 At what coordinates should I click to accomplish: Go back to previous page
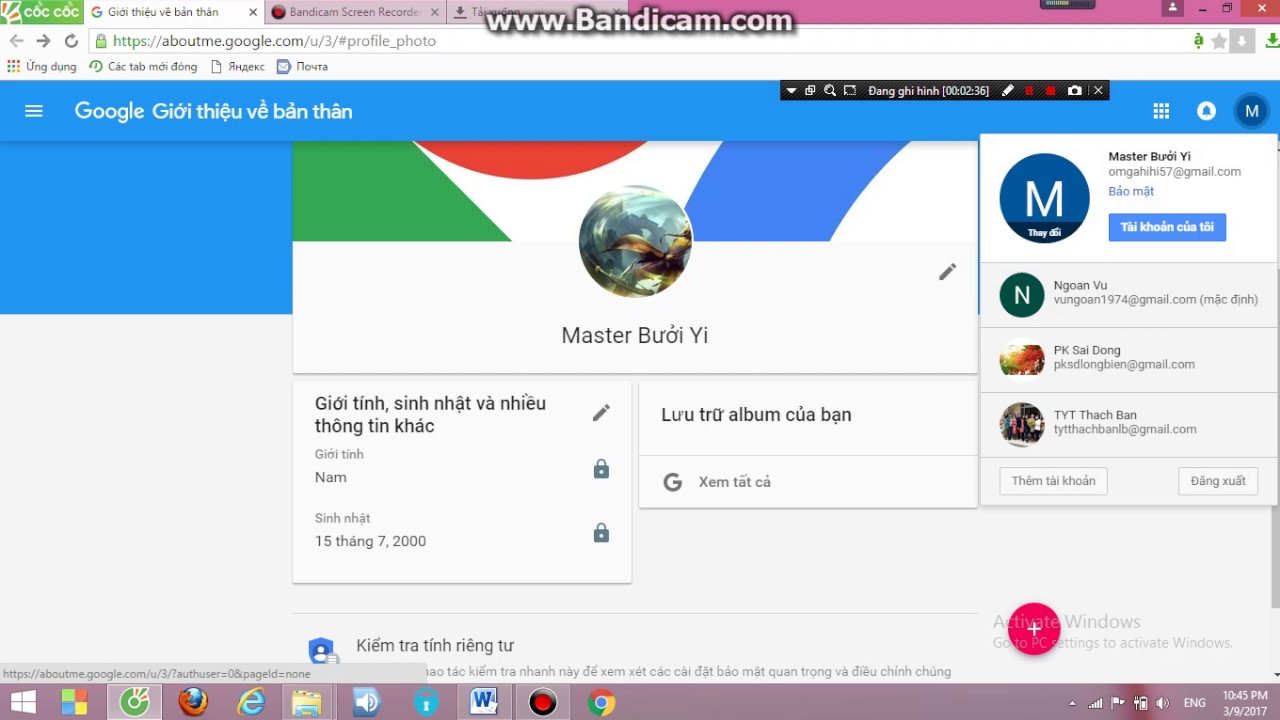click(16, 41)
